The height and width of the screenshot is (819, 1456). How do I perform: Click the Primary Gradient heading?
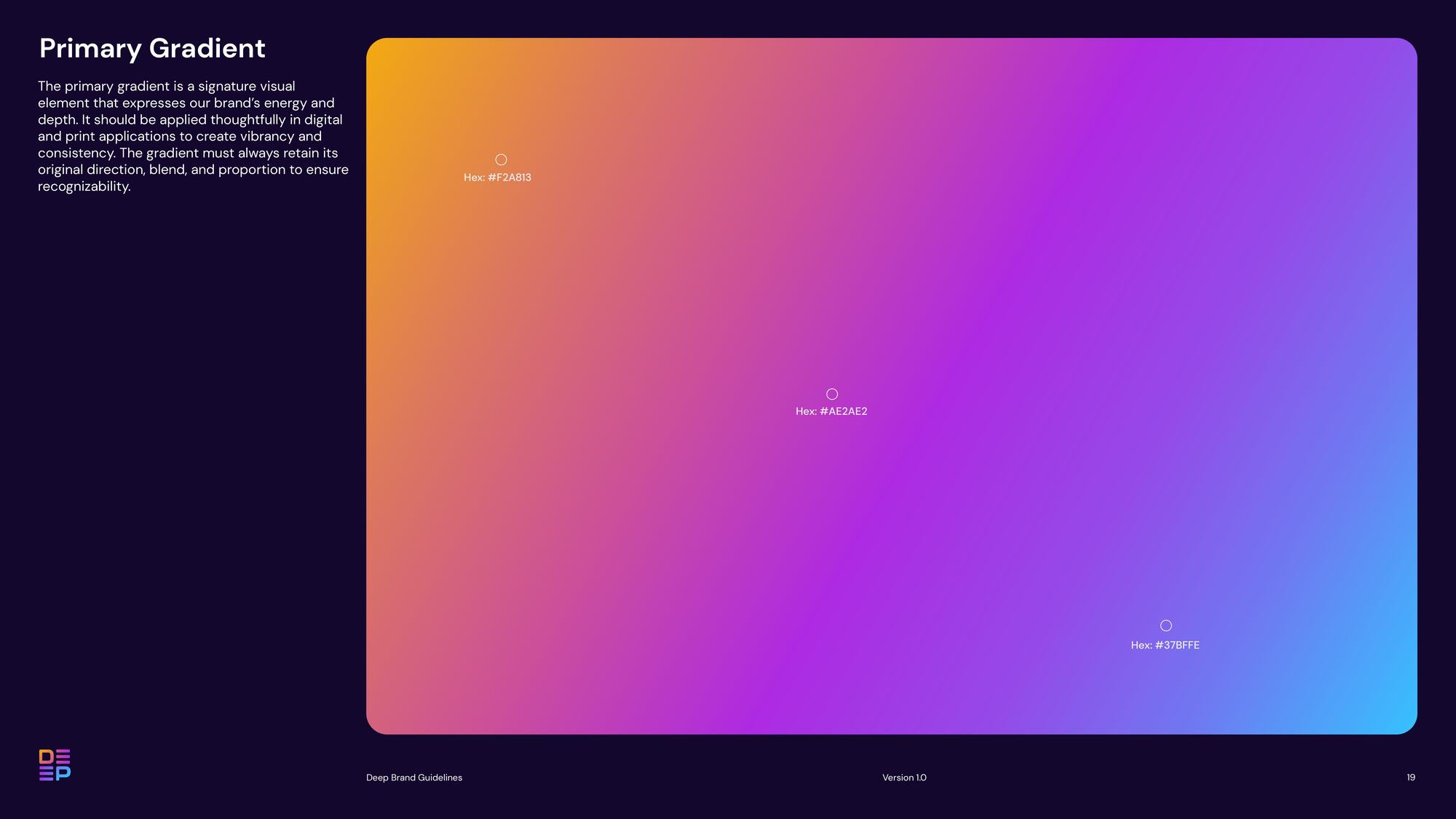[x=152, y=48]
